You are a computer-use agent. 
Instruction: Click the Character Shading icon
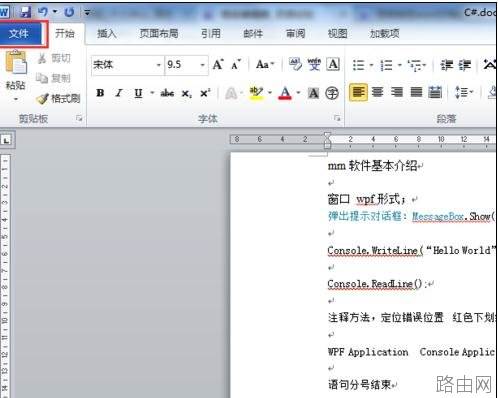click(x=313, y=93)
